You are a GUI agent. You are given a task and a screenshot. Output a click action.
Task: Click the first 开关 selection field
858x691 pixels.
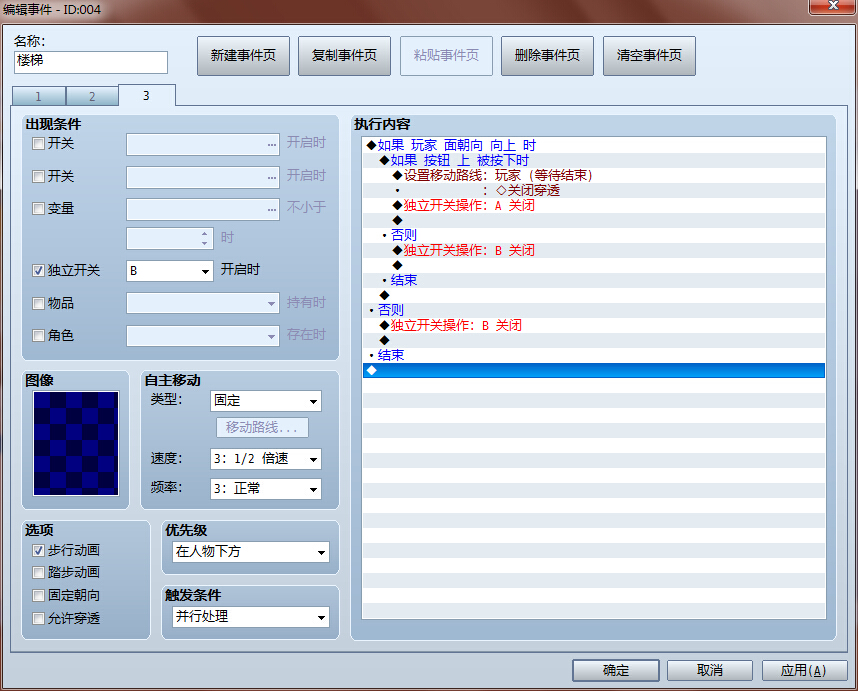[x=202, y=144]
